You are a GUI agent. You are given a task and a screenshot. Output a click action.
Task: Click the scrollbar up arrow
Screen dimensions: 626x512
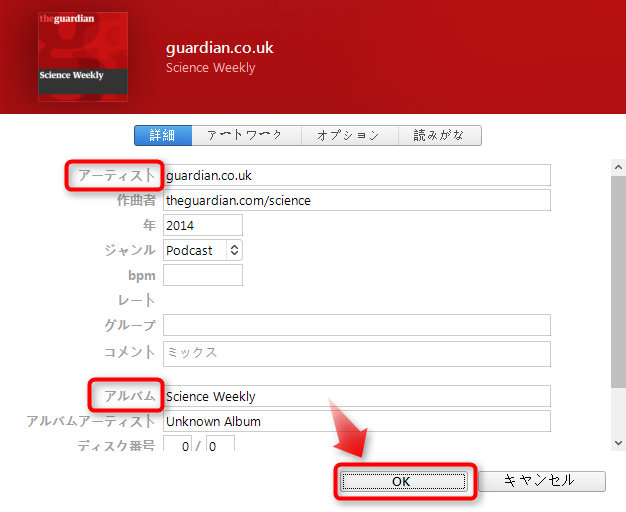(618, 167)
